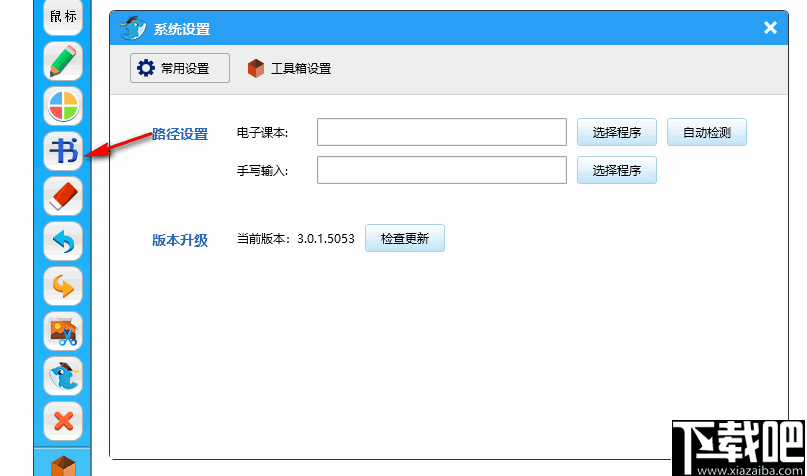Click the orange redo arrow
Image resolution: width=807 pixels, height=476 pixels.
pyautogui.click(x=63, y=286)
